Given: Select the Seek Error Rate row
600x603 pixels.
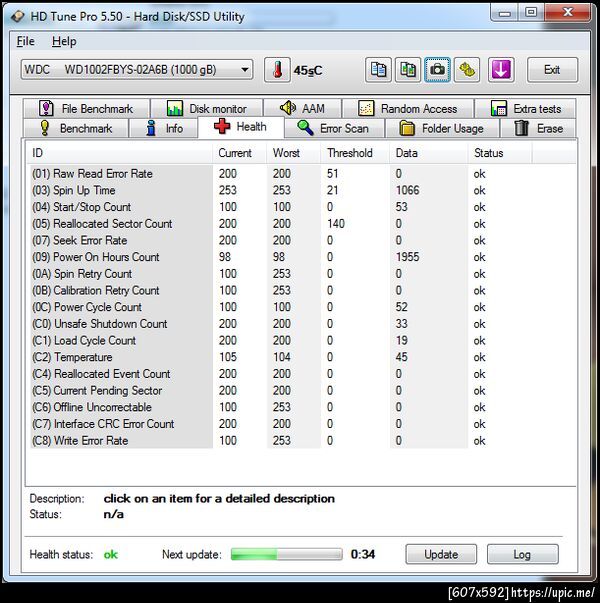Looking at the screenshot, I should tap(302, 240).
